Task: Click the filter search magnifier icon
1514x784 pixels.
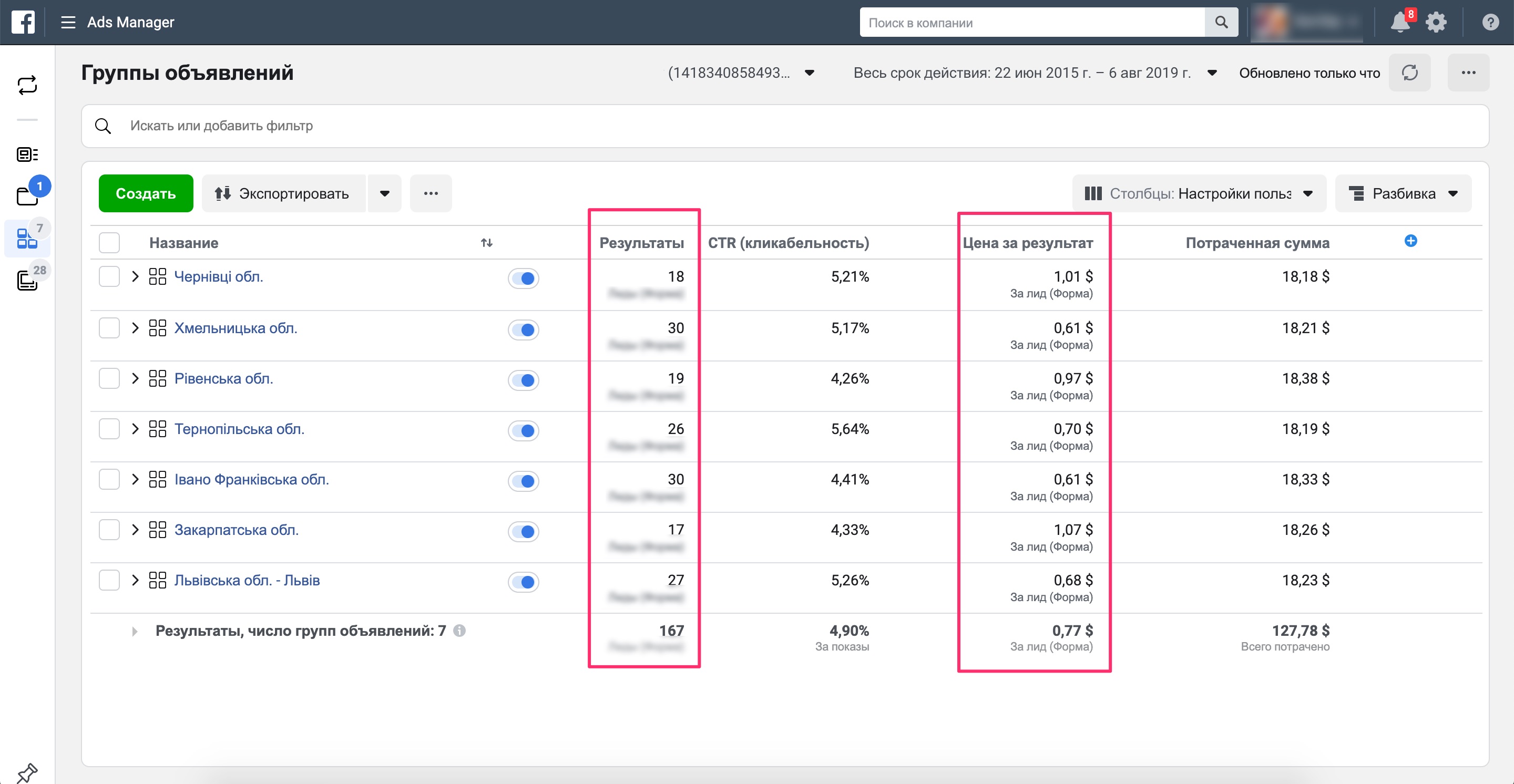Action: pyautogui.click(x=103, y=126)
